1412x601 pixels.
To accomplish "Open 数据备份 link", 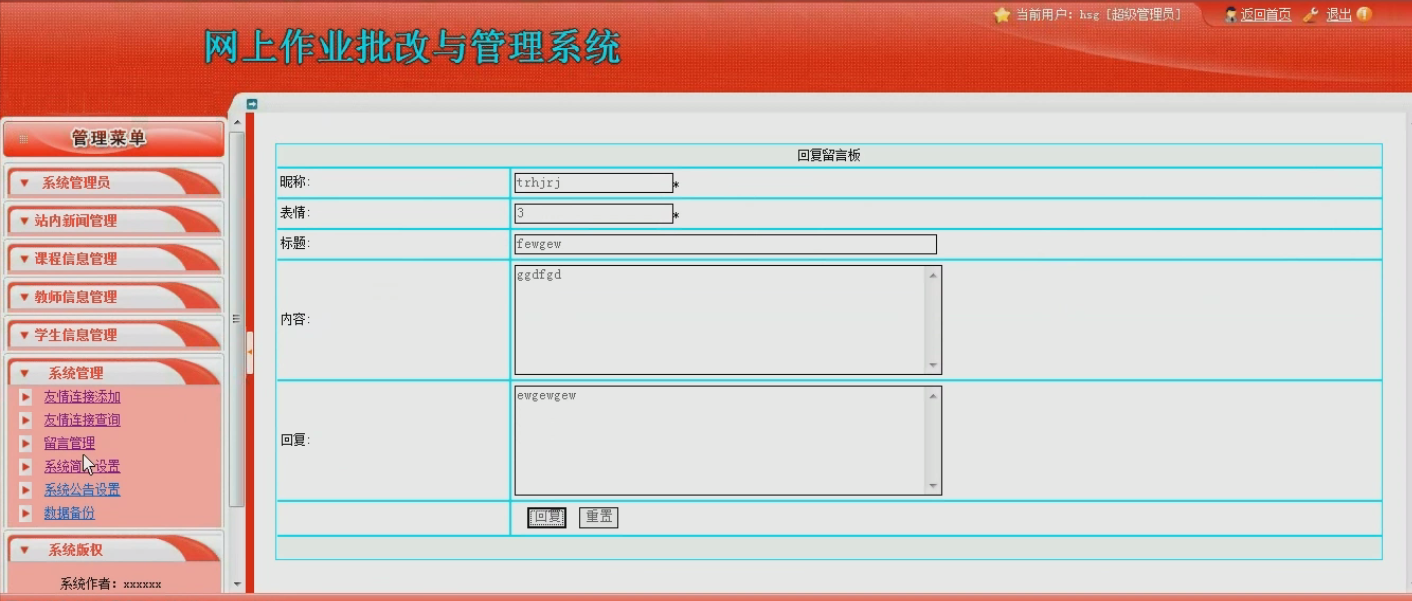I will tap(70, 513).
